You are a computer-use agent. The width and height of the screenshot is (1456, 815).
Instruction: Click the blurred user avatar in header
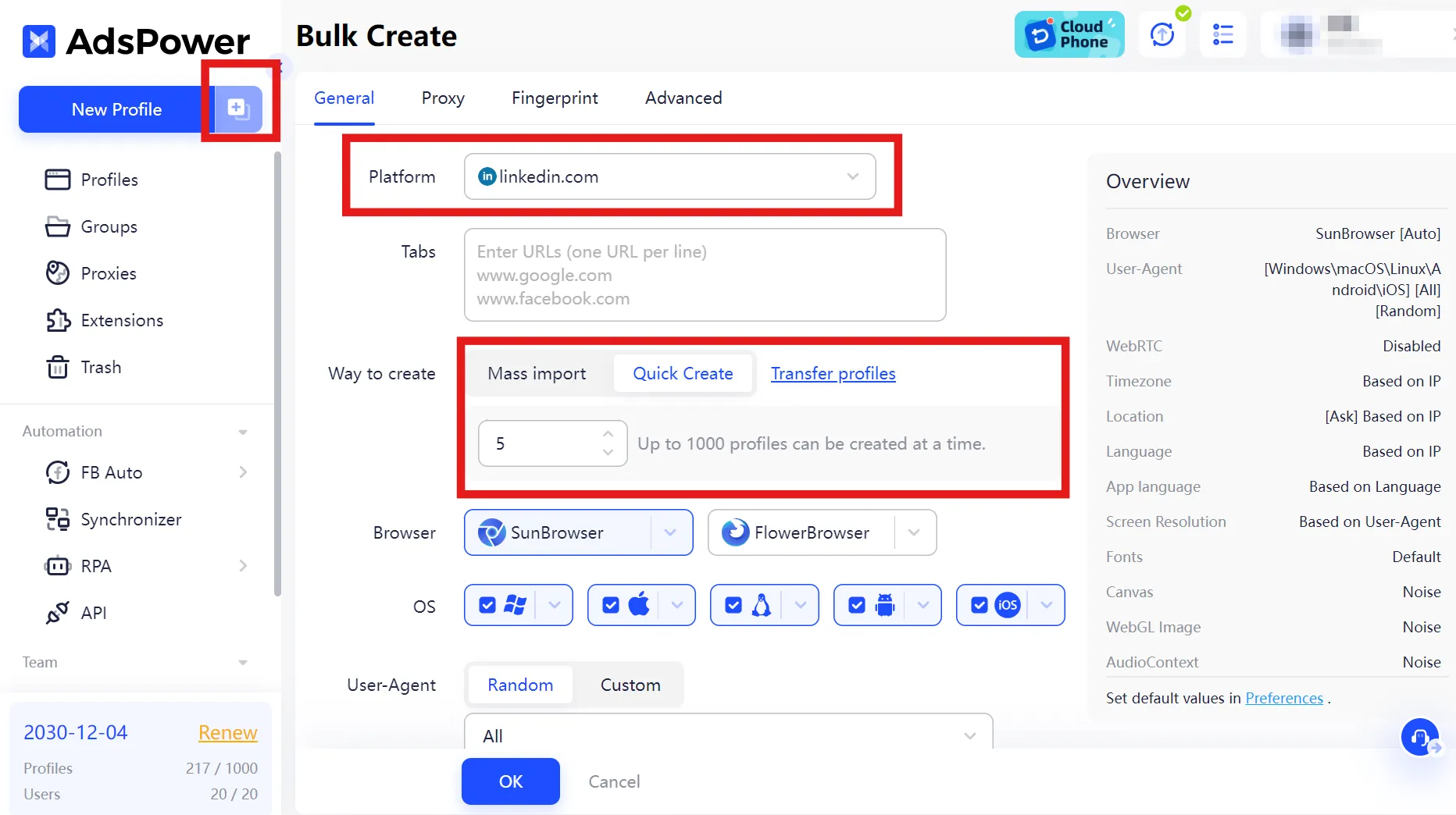pyautogui.click(x=1297, y=34)
